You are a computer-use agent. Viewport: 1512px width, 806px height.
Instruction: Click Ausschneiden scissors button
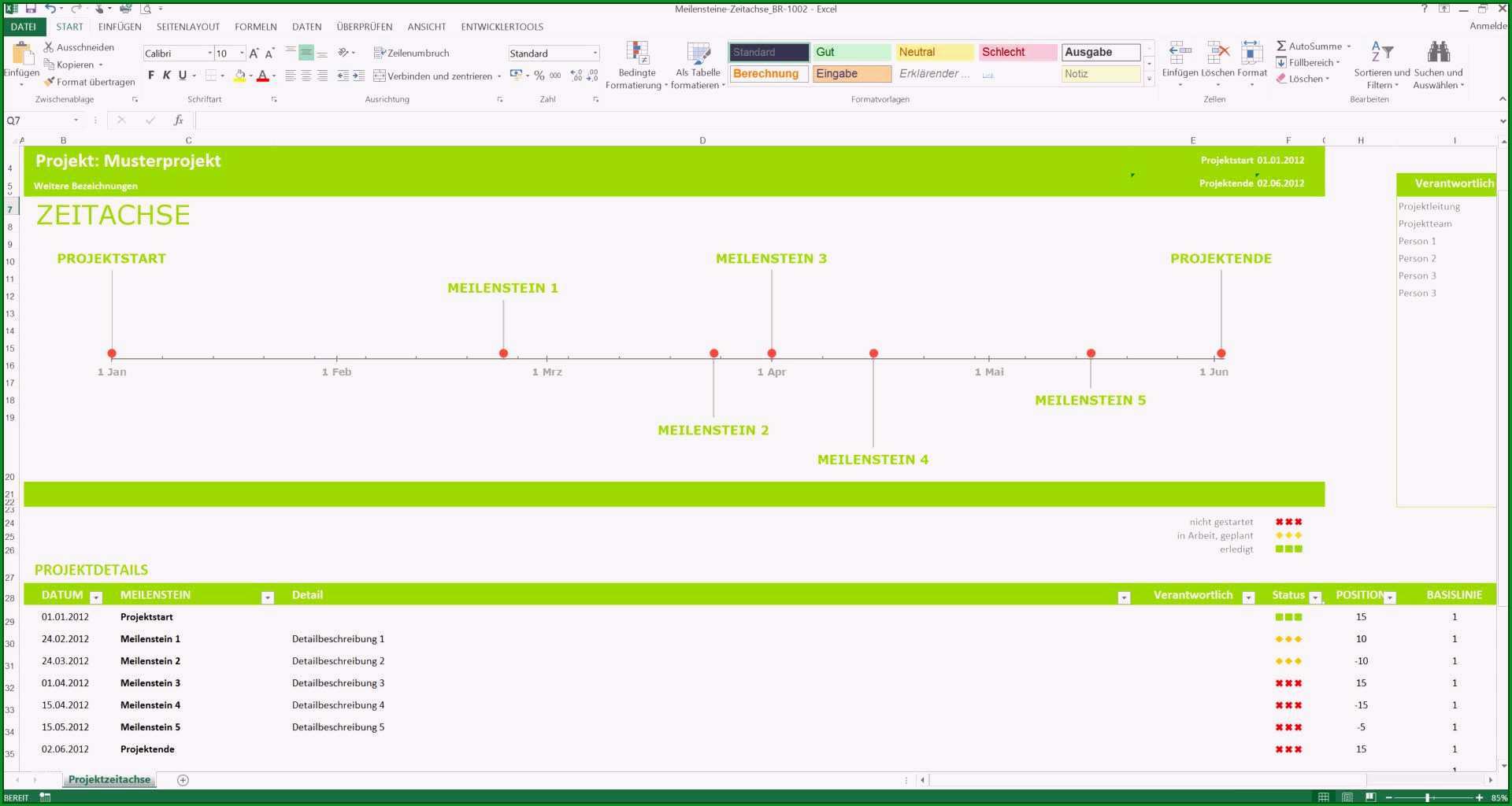pos(79,47)
